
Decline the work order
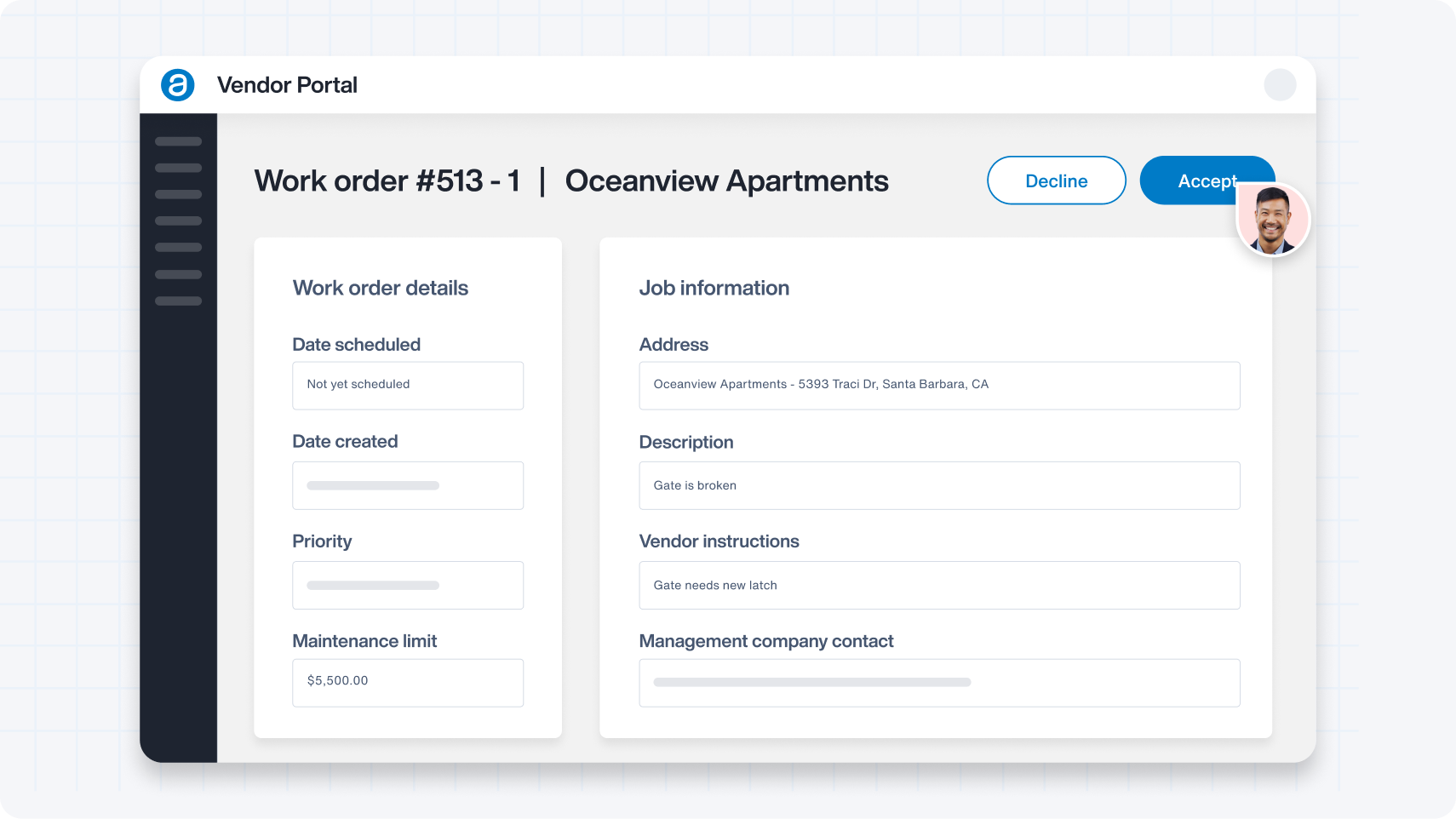pos(1056,180)
